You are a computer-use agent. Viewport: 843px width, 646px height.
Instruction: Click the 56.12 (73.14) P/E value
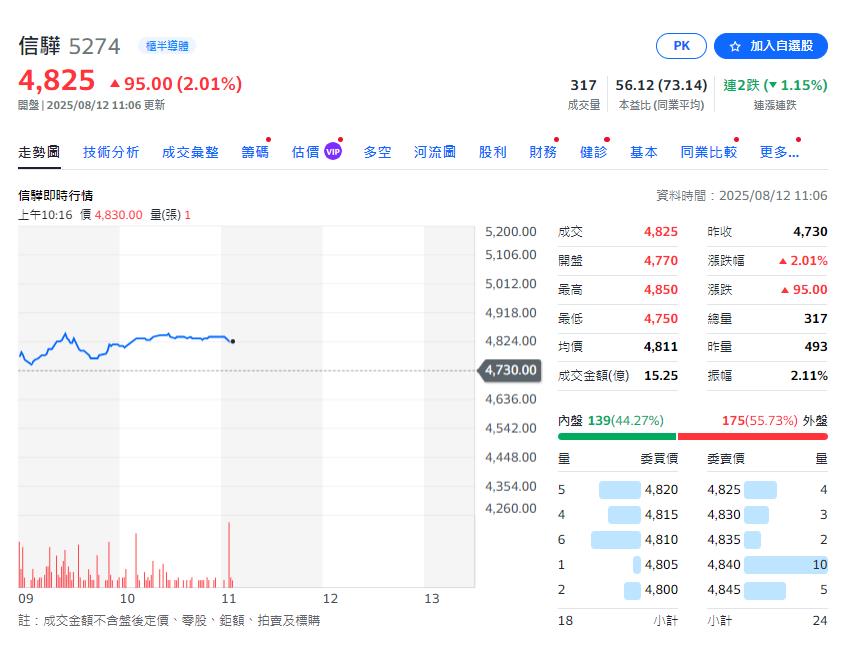click(661, 85)
